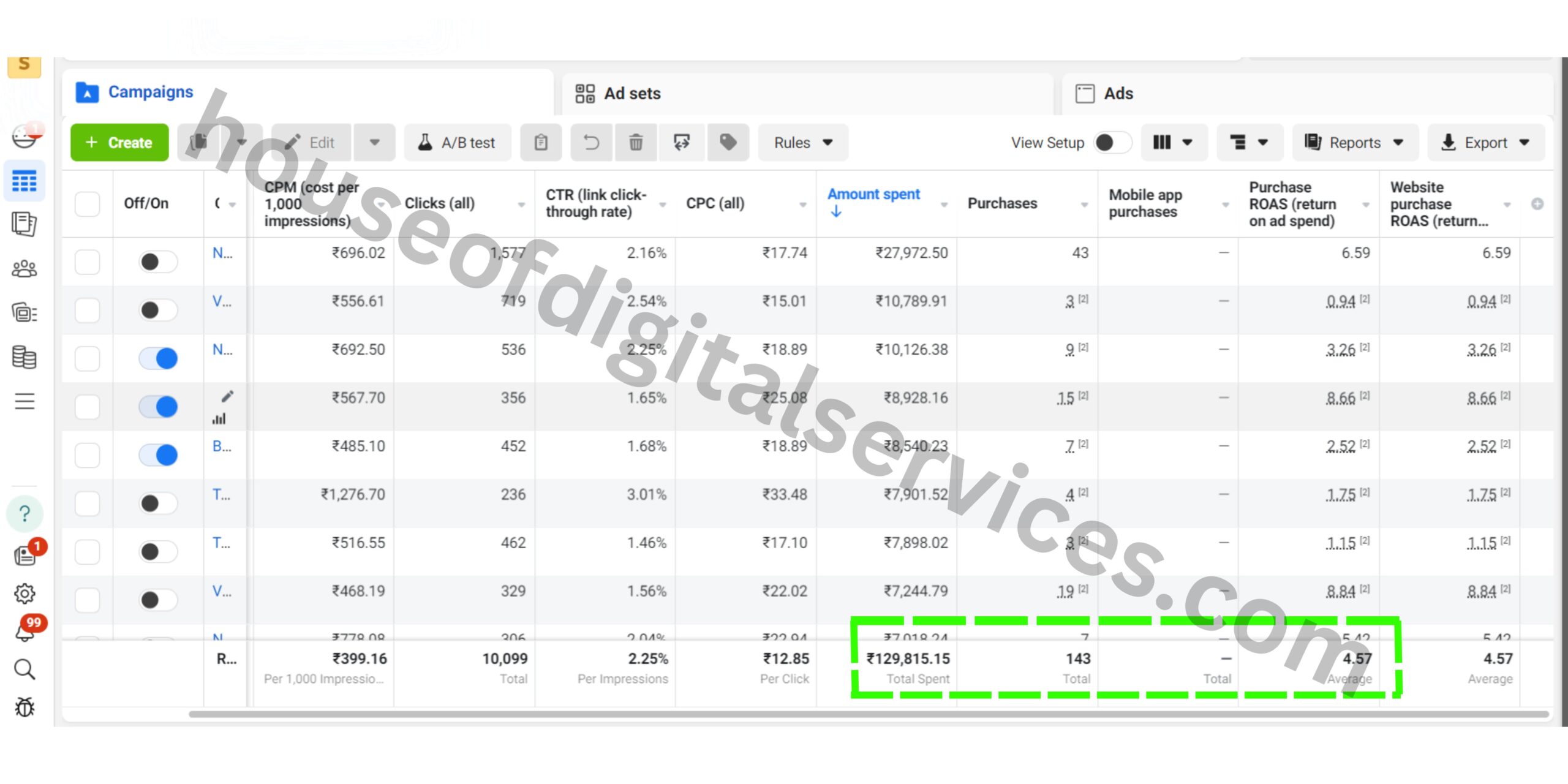This screenshot has height=784, width=1568.
Task: Open campaign link in ₹8,540.23 row
Action: 222,447
